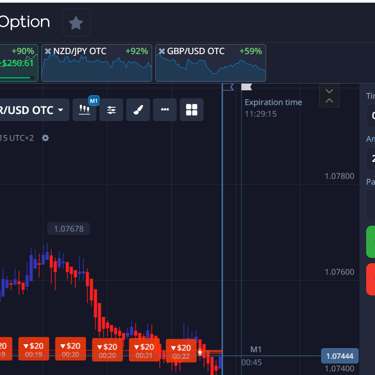Screen dimensions: 375x375
Task: Close the GBP/USD OTC tab
Action: click(162, 51)
